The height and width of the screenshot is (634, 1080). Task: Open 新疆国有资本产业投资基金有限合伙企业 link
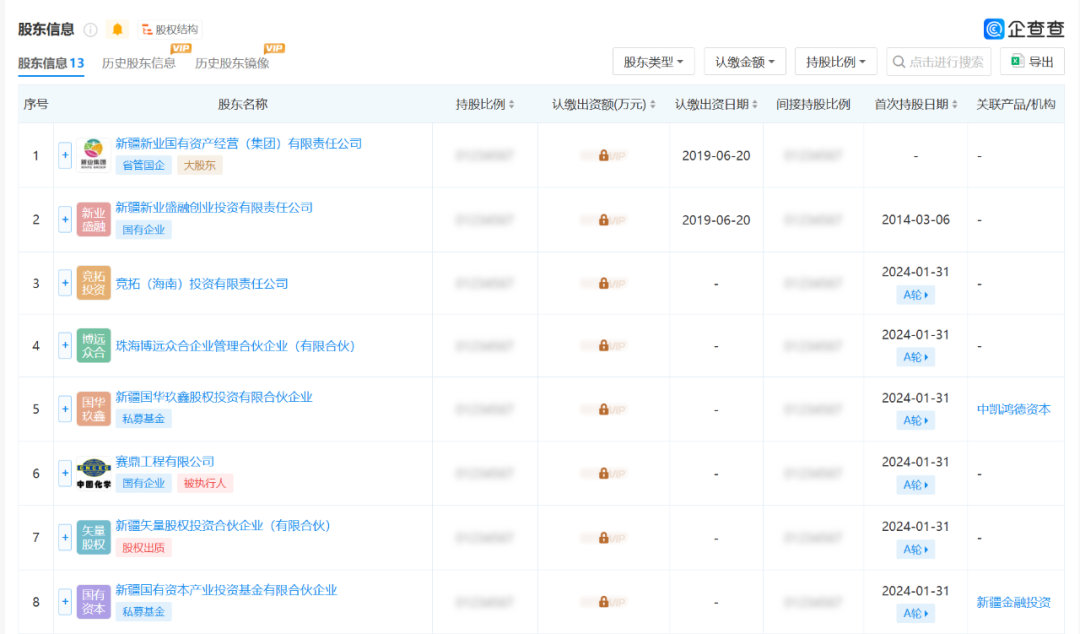(227, 590)
